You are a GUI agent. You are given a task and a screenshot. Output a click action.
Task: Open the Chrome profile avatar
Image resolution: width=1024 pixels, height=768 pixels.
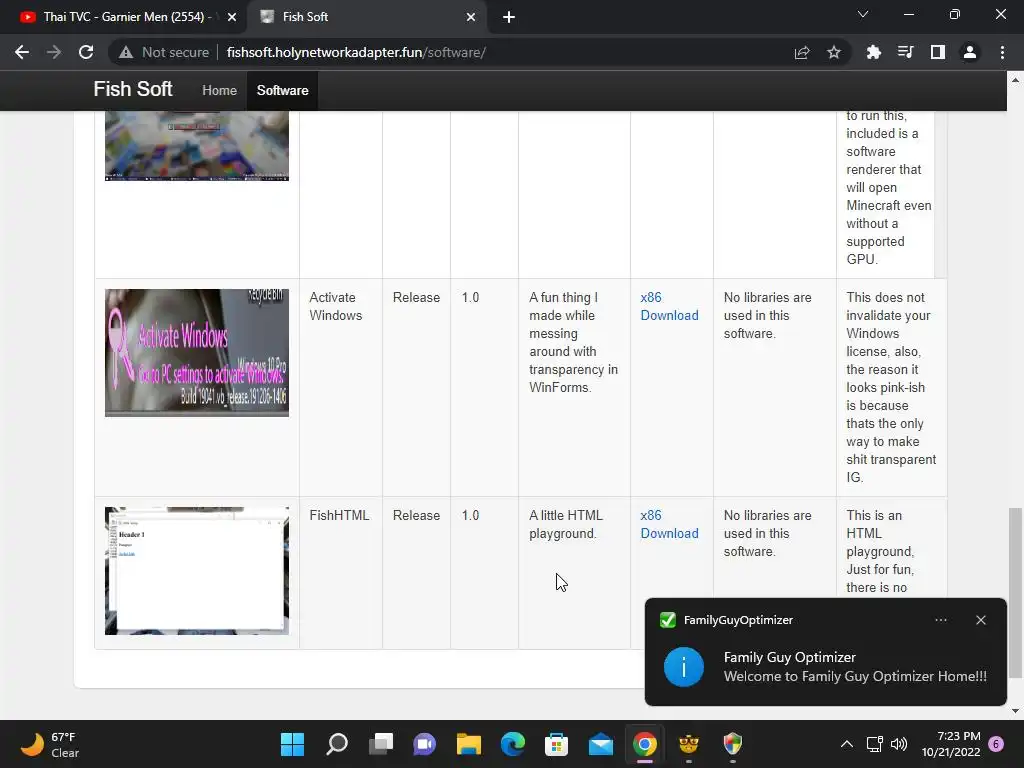[970, 52]
